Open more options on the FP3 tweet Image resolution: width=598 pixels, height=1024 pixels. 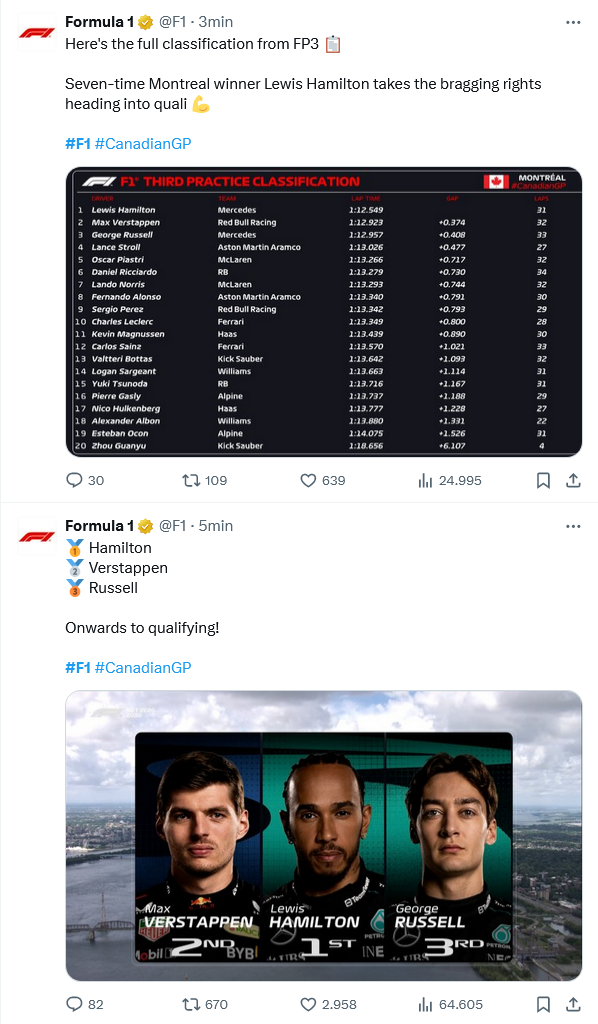tap(573, 20)
